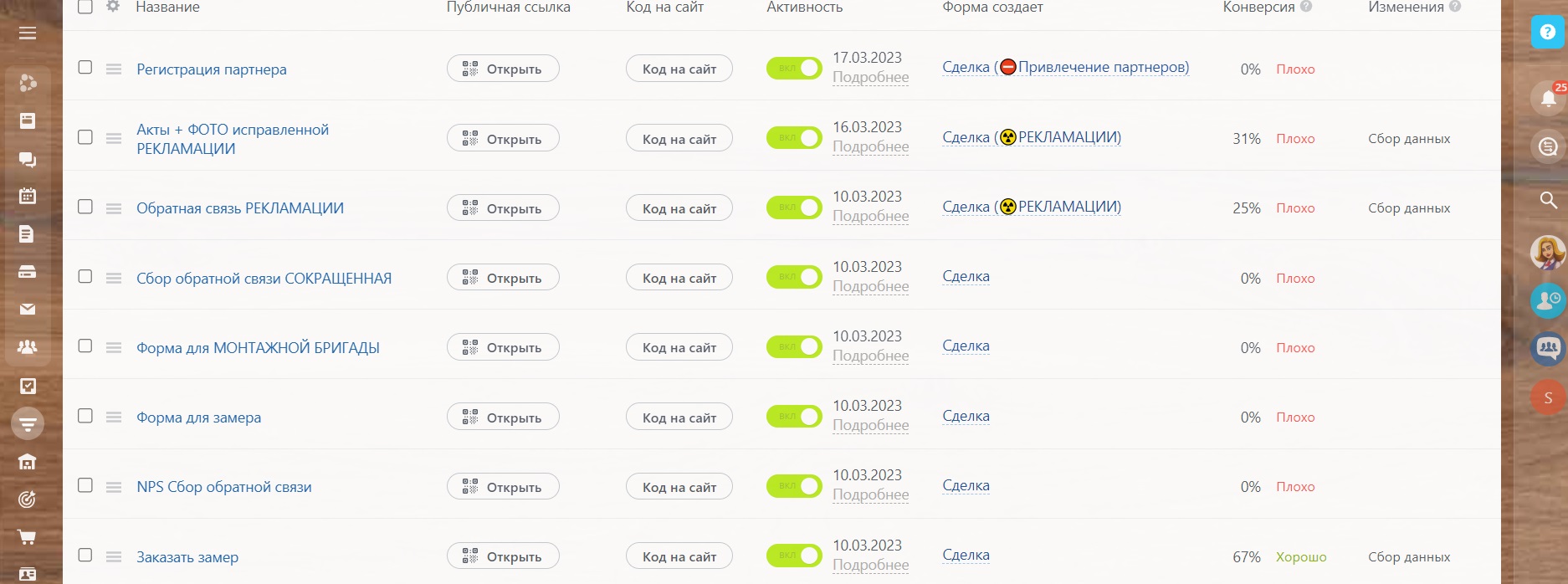Click the Изменения help hint icon

[x=1455, y=7]
